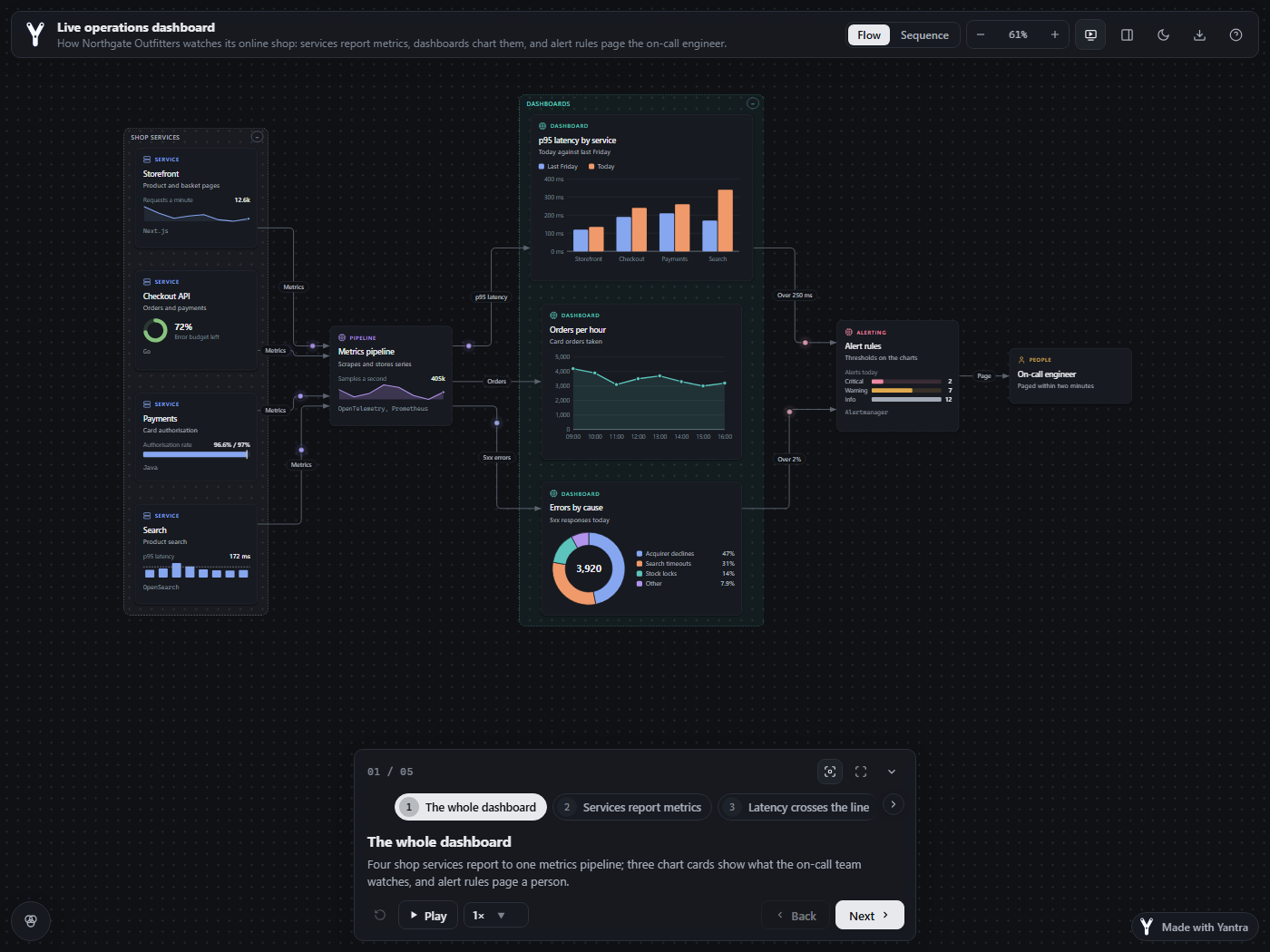Viewport: 1270px width, 952px height.
Task: Click the p95 latency by service title
Action: click(x=577, y=141)
